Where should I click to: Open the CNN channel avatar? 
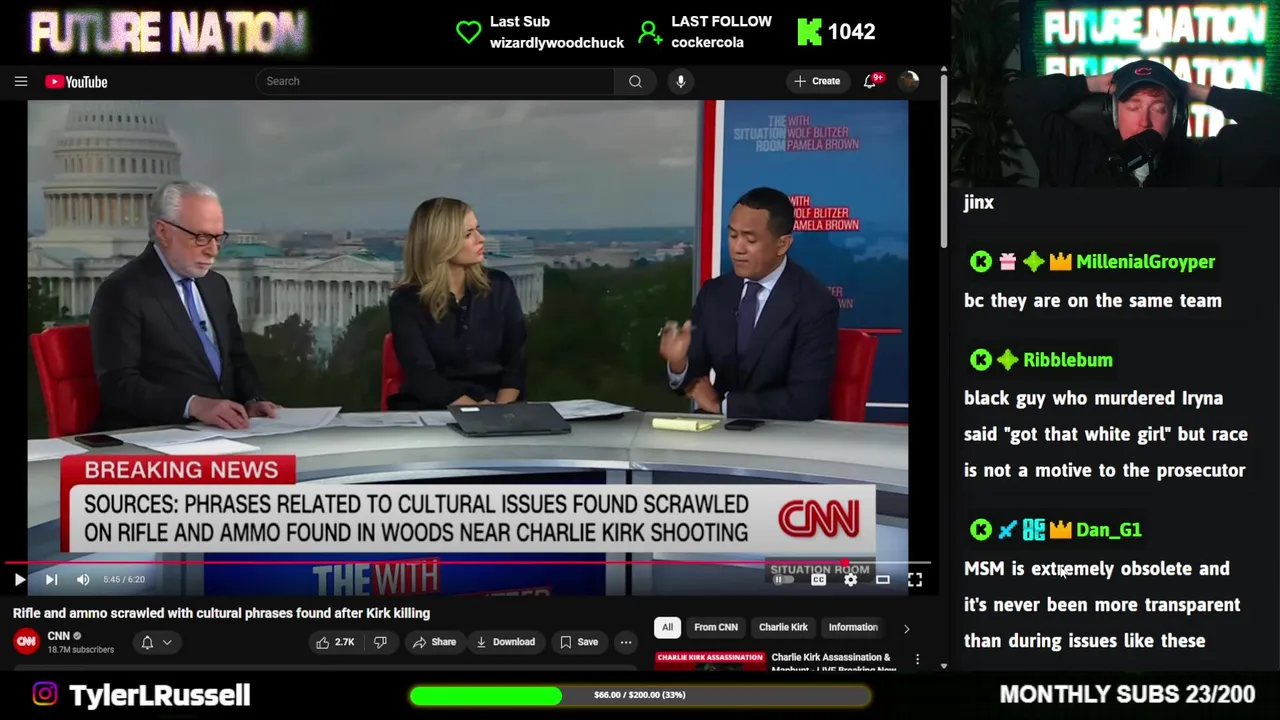[x=26, y=641]
